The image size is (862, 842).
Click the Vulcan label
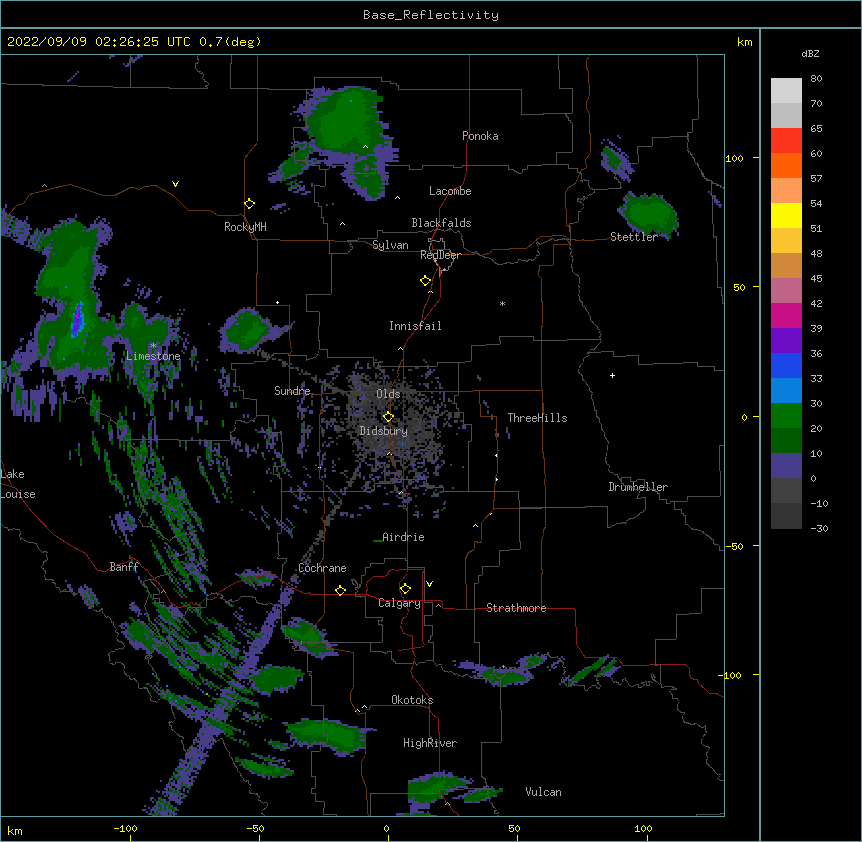tap(543, 792)
